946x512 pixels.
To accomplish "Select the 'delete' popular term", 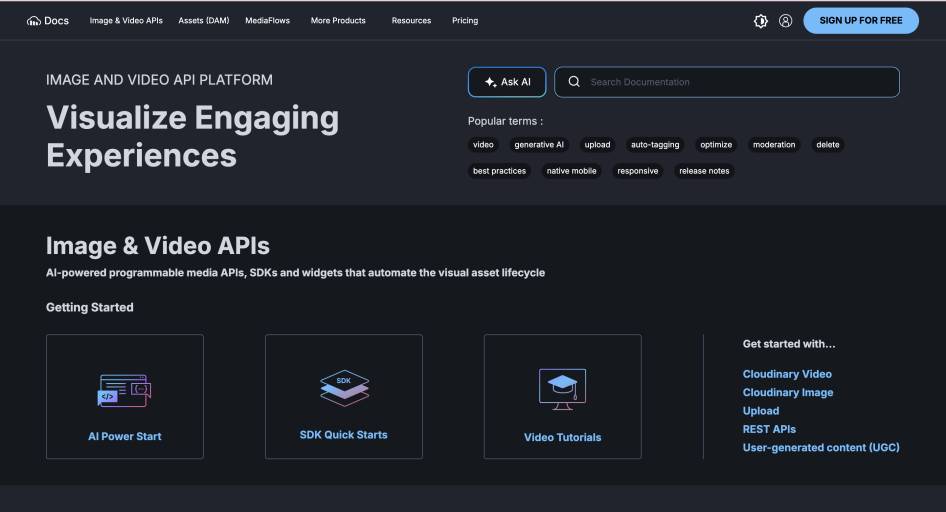I will click(828, 145).
